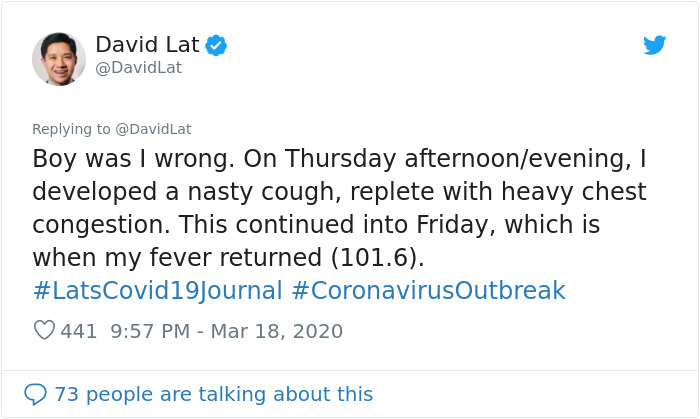
Task: Like the tweet with heart icon
Action: [44, 331]
